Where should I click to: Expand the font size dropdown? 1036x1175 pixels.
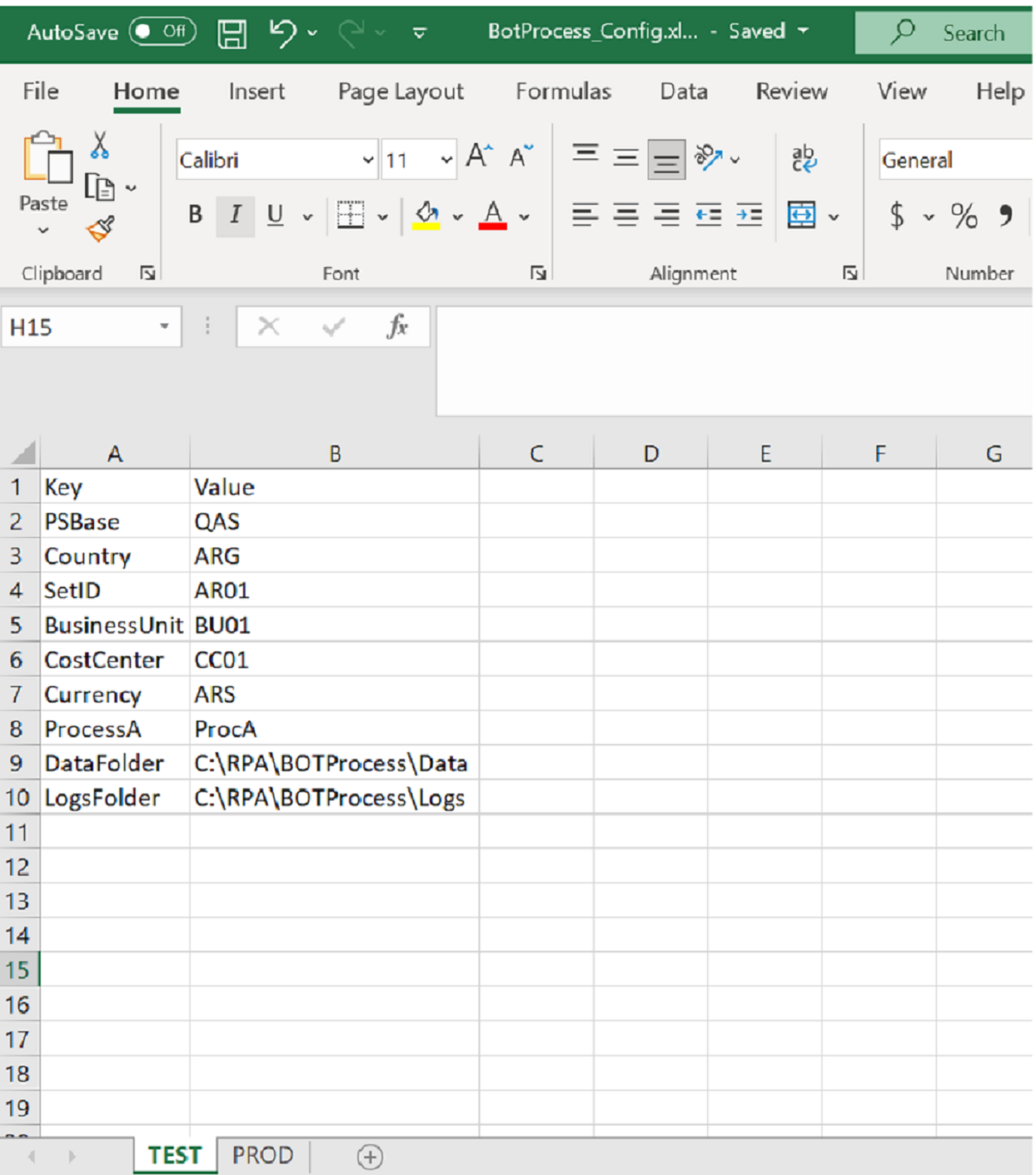click(446, 160)
